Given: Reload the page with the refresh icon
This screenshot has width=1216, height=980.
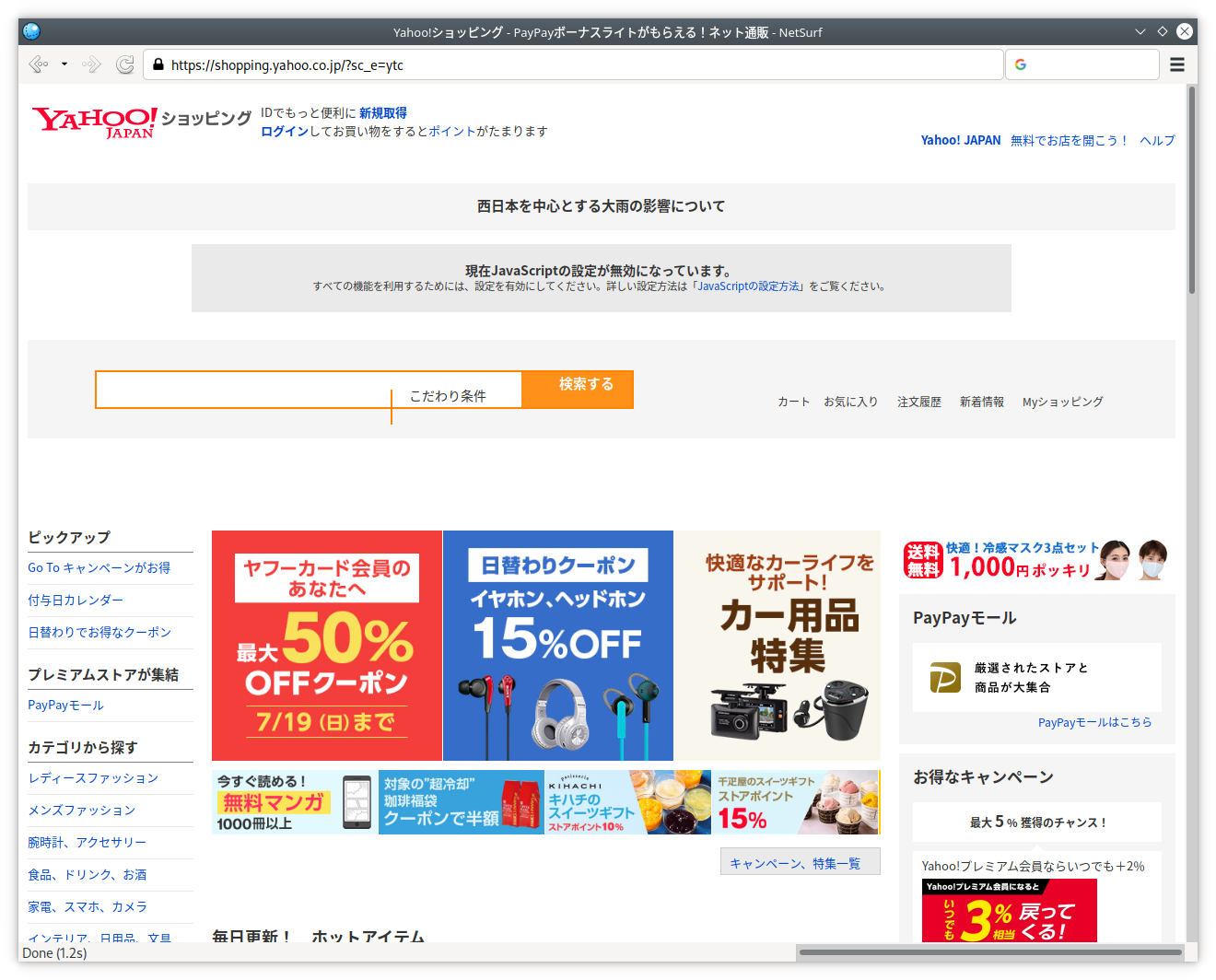Looking at the screenshot, I should (125, 64).
